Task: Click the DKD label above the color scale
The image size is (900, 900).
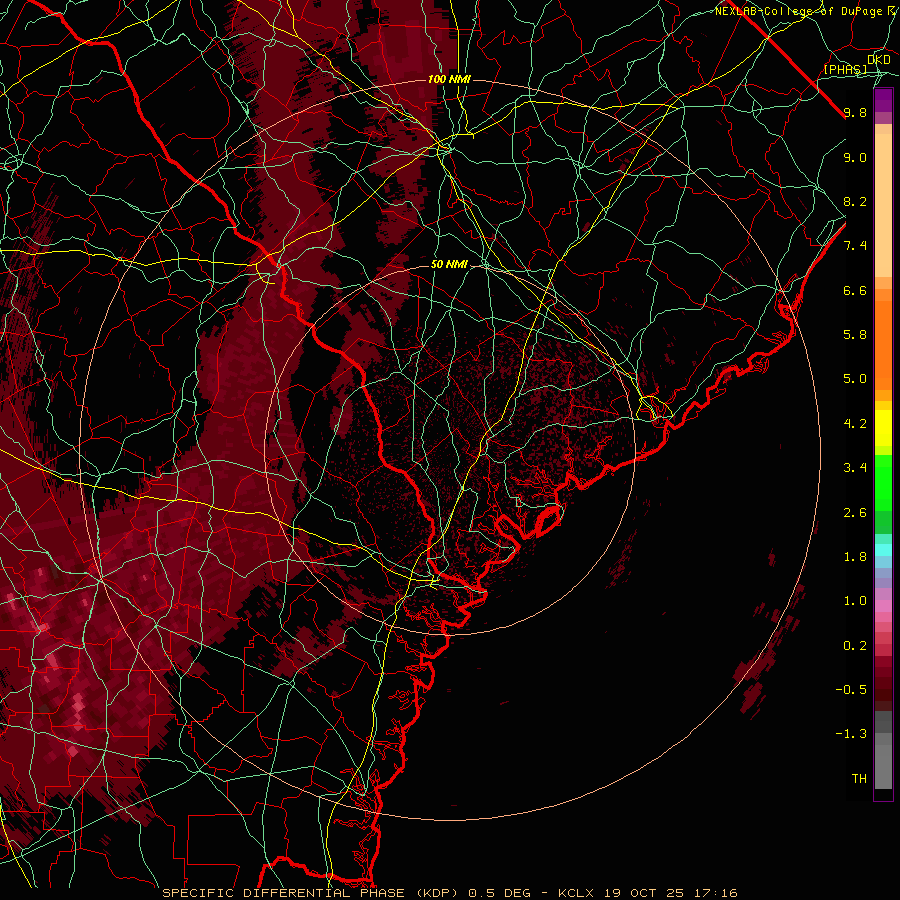Action: click(x=879, y=59)
